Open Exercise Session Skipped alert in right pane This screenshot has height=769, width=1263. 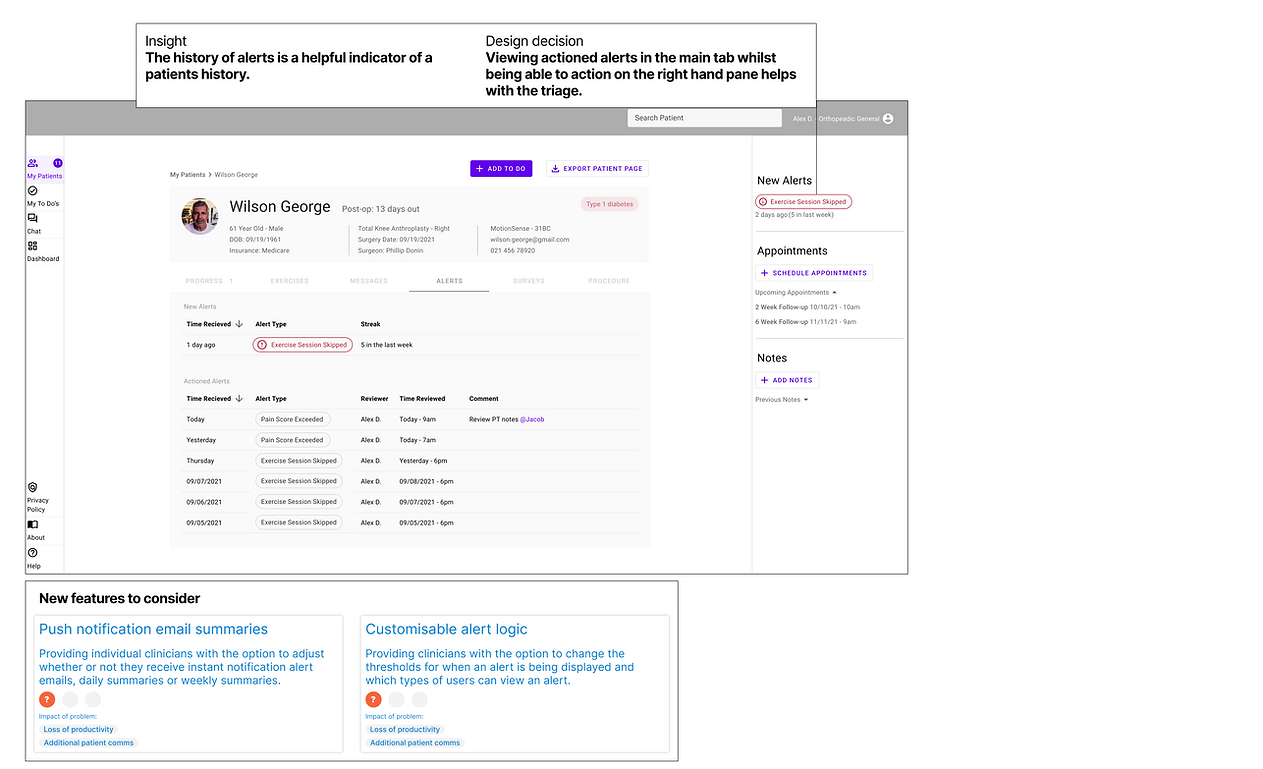coord(803,202)
